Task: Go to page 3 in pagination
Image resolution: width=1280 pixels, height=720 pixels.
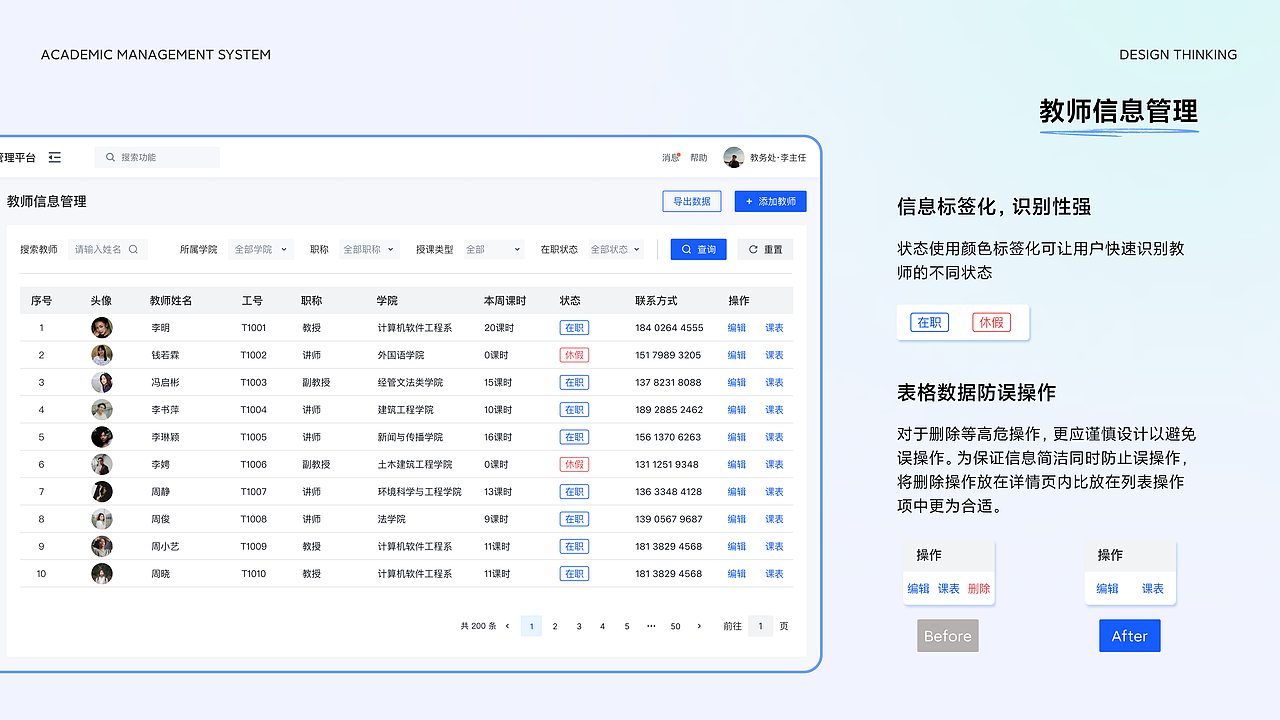Action: pyautogui.click(x=578, y=626)
